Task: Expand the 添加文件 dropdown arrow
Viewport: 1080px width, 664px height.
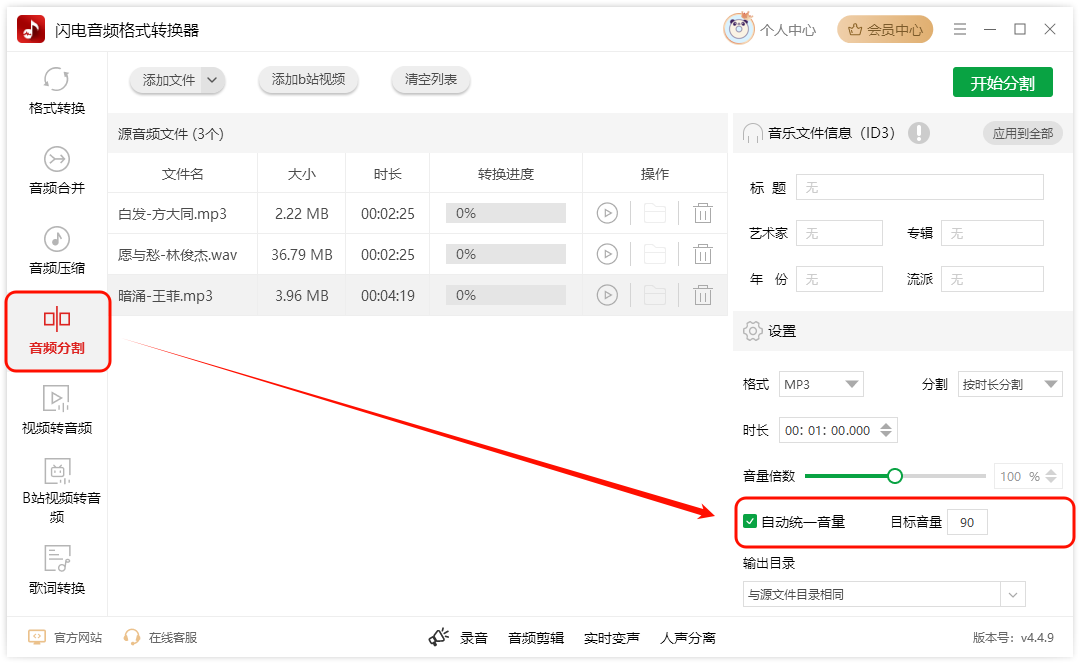Action: tap(212, 80)
